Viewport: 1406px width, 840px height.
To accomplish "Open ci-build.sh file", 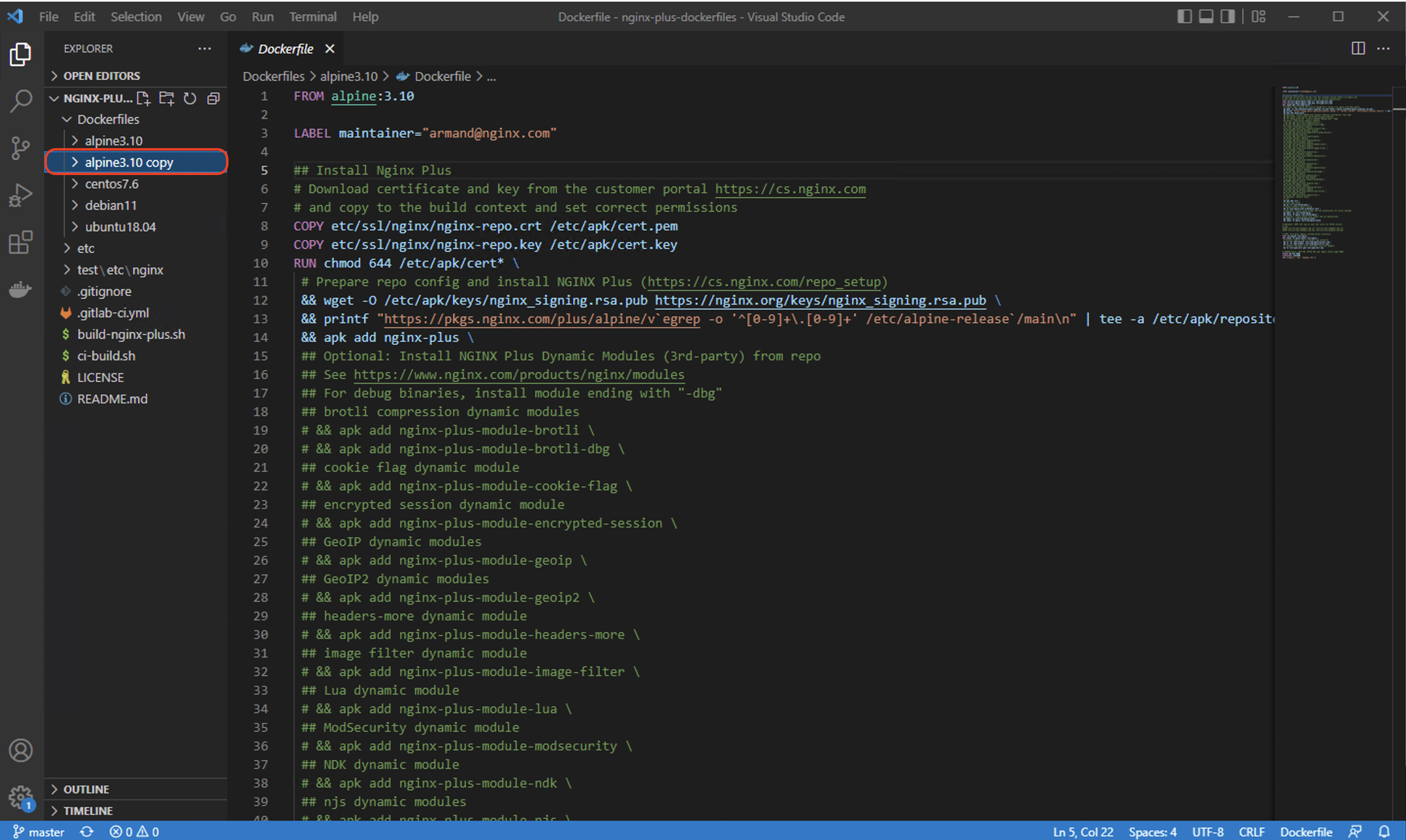I will [136, 356].
